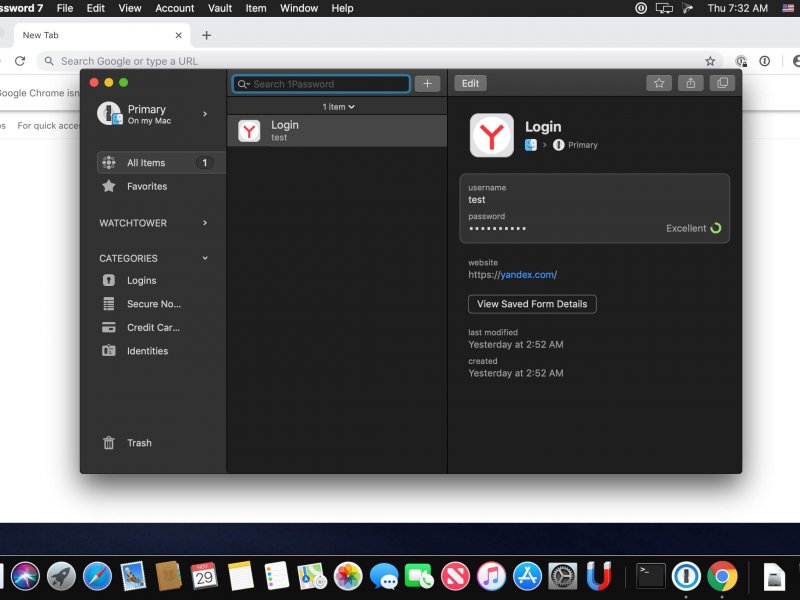Mark the Login item as favorite with star

pos(659,83)
